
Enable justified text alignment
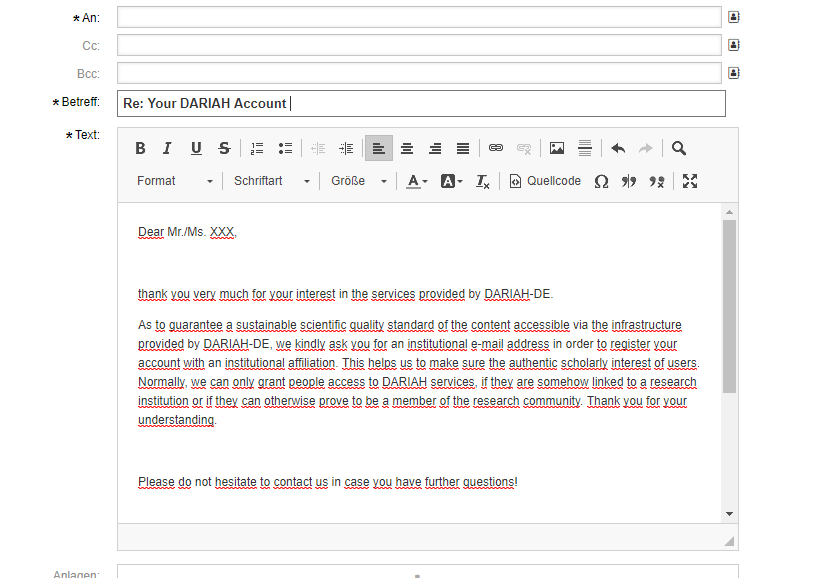coord(463,148)
